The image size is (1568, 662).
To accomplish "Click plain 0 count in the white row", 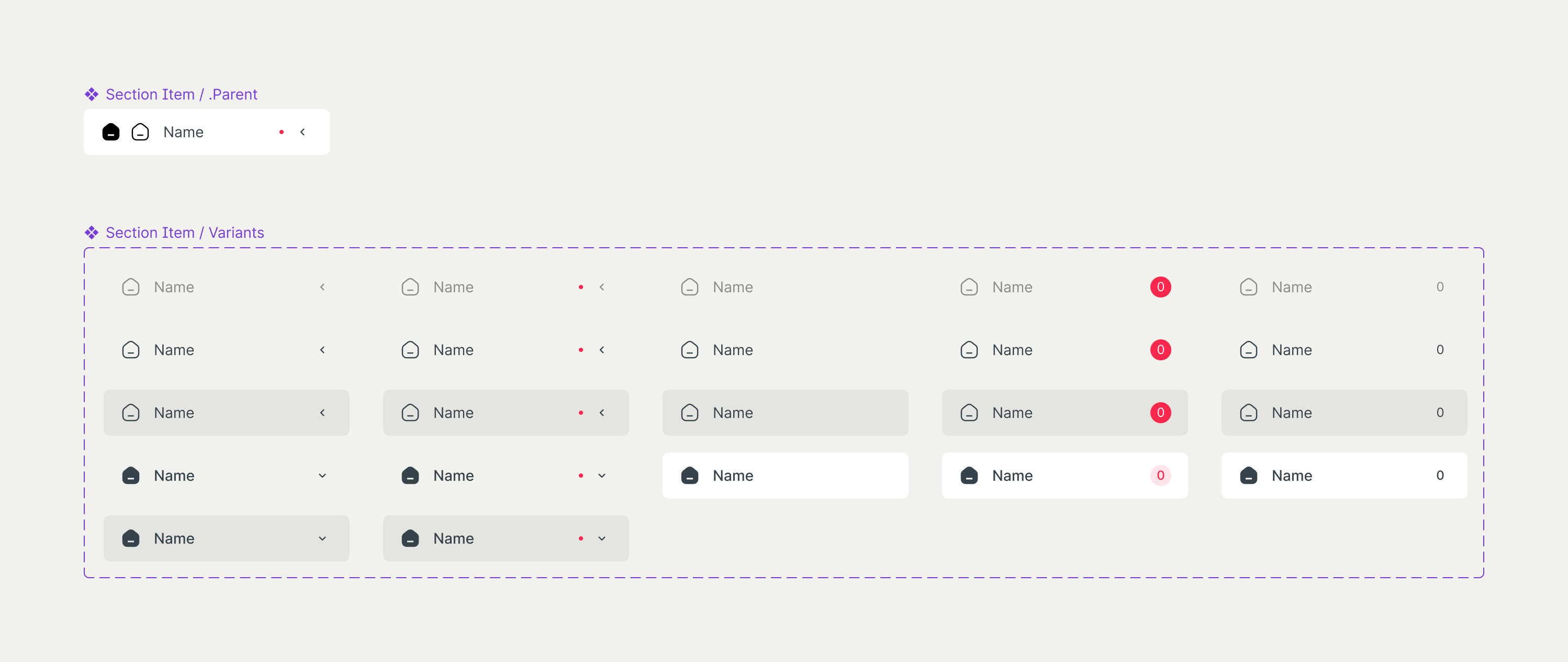I will (1440, 476).
